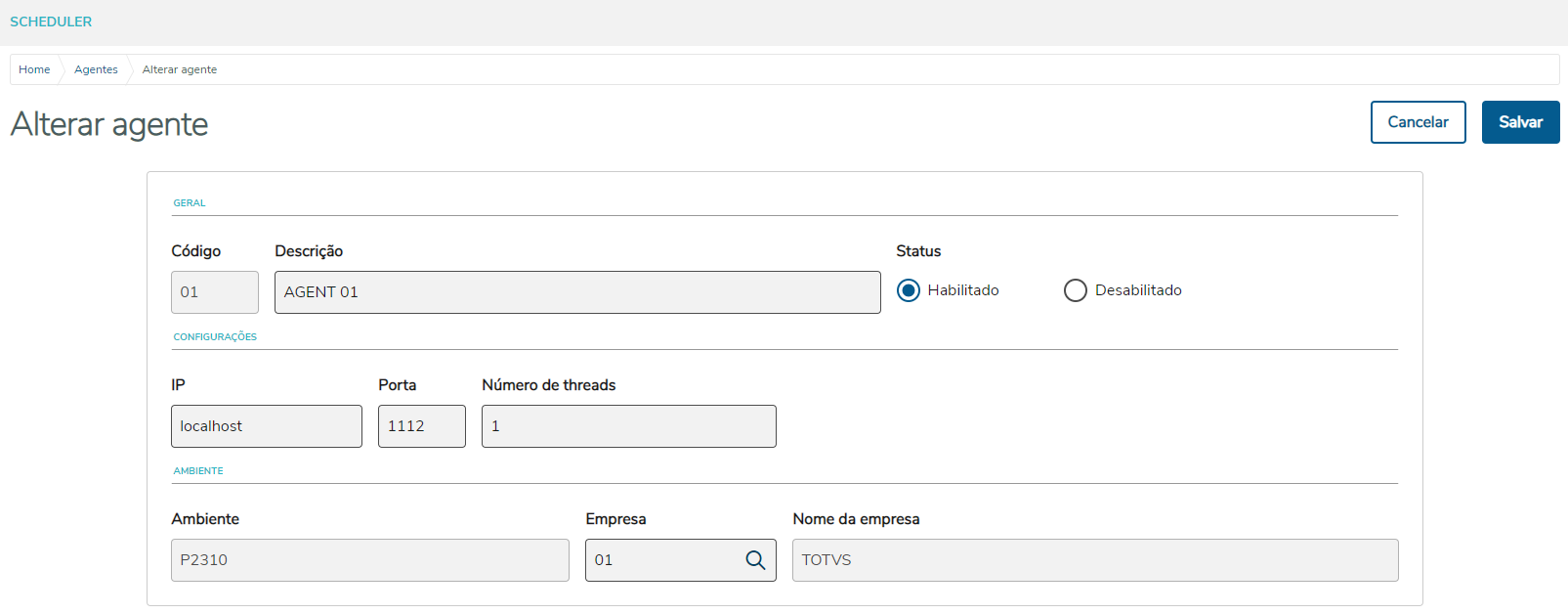
Task: Click the Empresa search magnifier icon
Action: click(755, 560)
